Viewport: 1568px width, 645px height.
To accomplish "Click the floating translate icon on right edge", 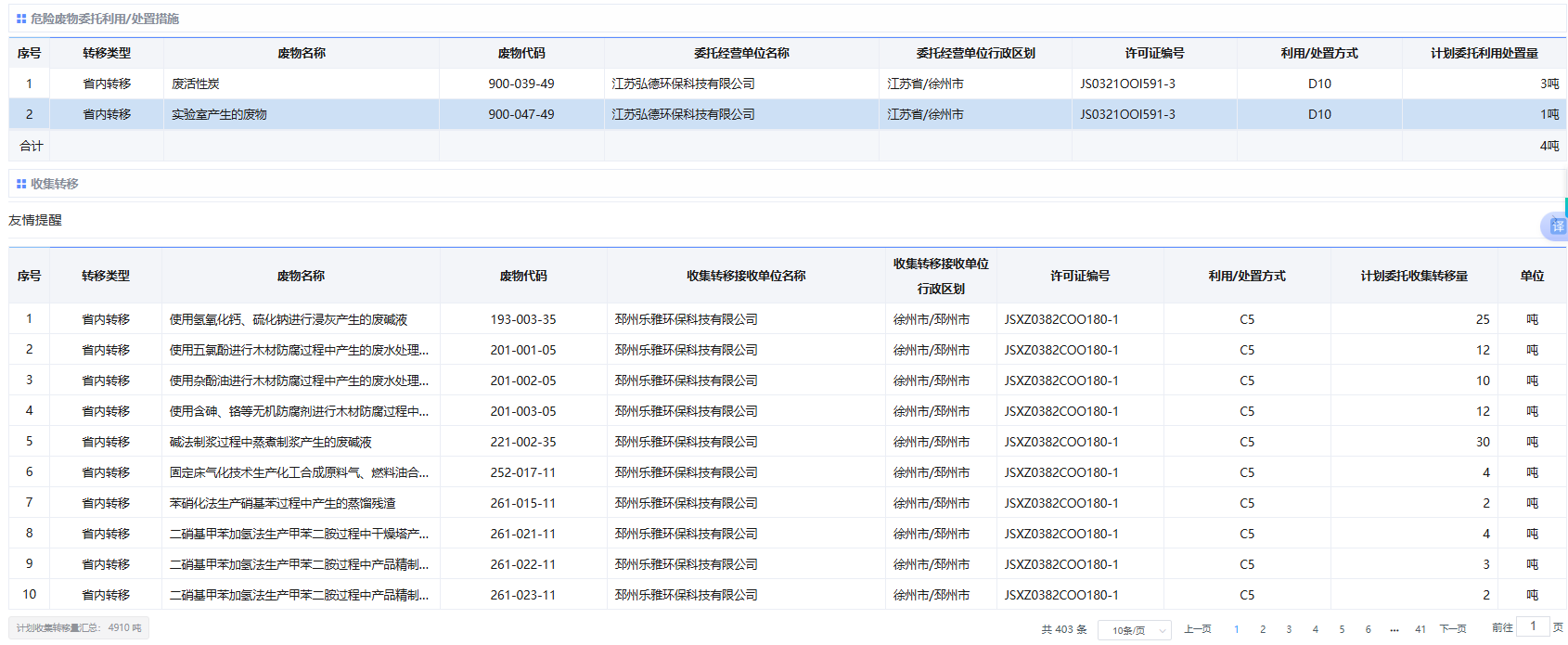I will click(1556, 226).
